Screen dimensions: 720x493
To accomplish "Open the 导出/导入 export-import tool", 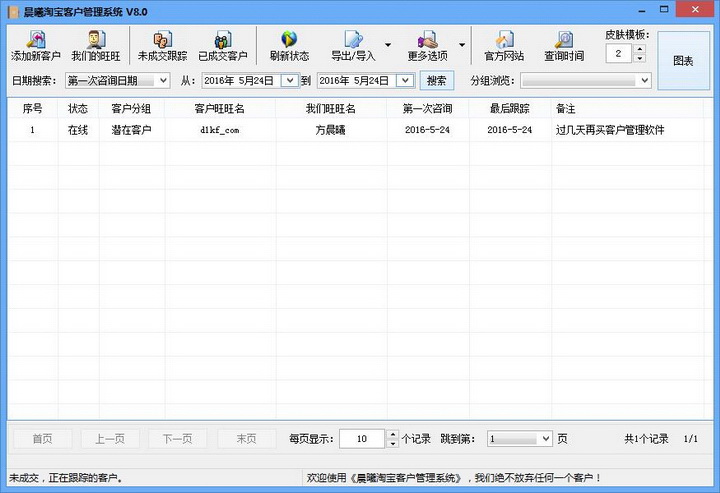I will (353, 46).
